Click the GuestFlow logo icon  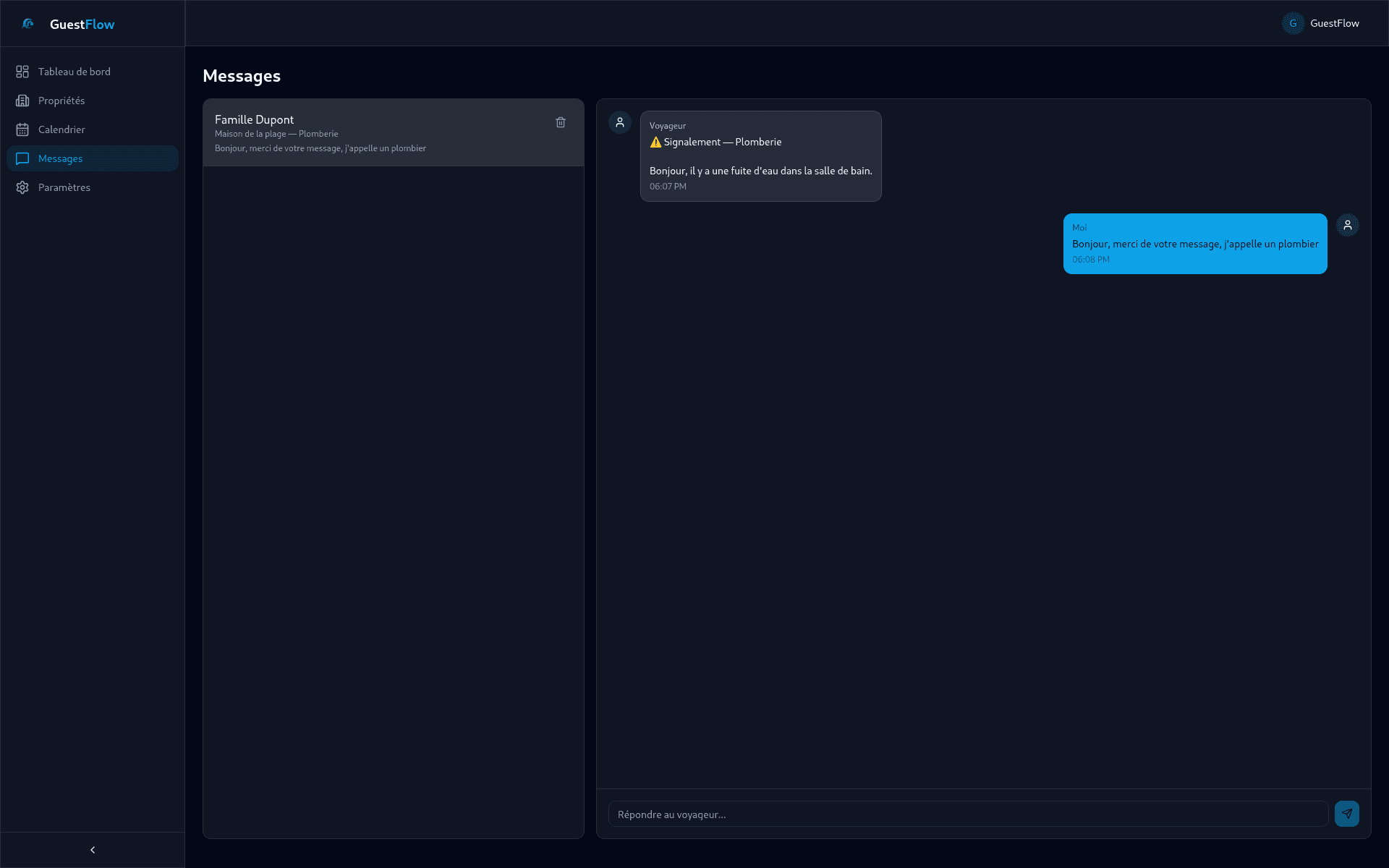pos(28,24)
